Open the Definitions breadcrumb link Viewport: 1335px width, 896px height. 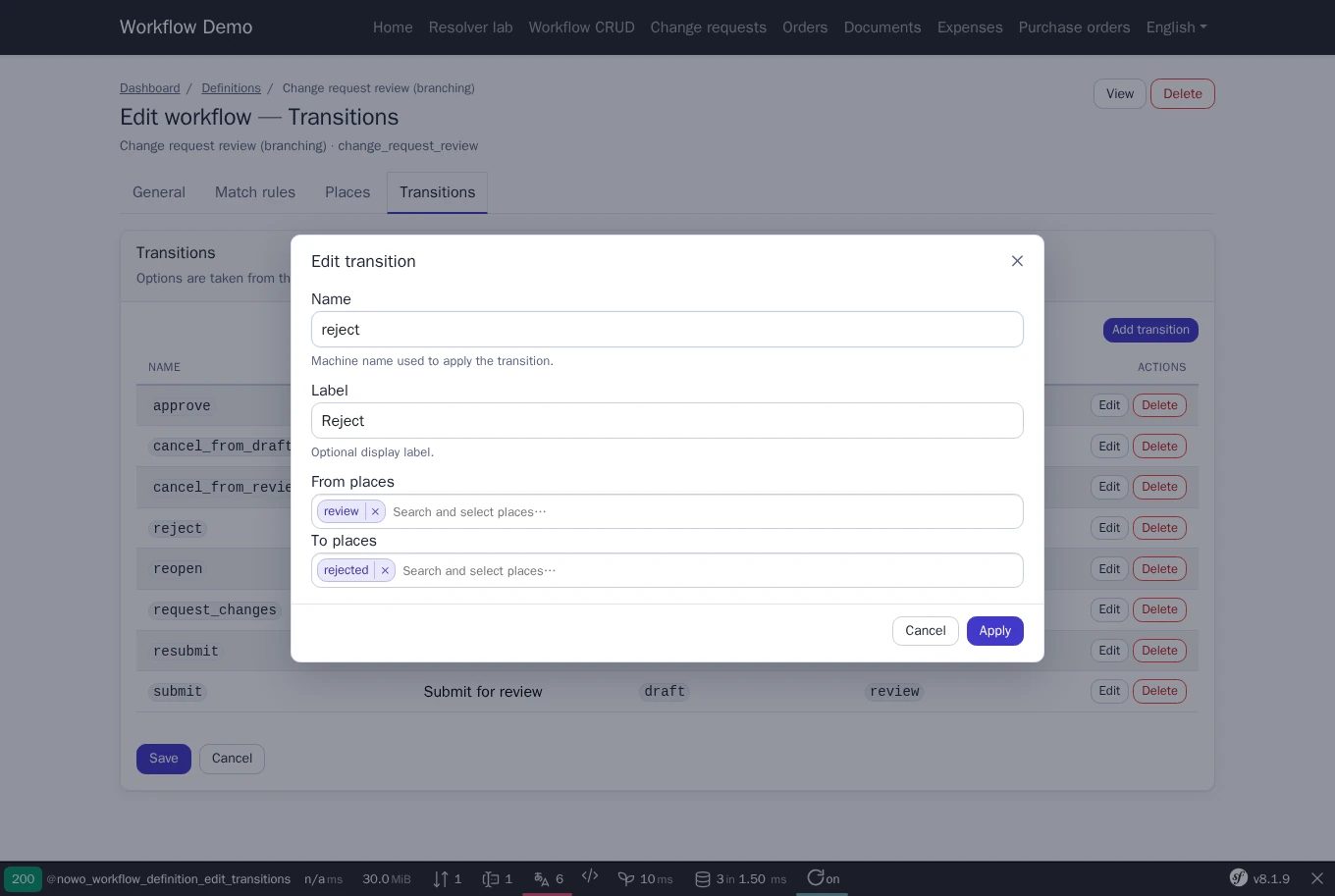pyautogui.click(x=231, y=88)
